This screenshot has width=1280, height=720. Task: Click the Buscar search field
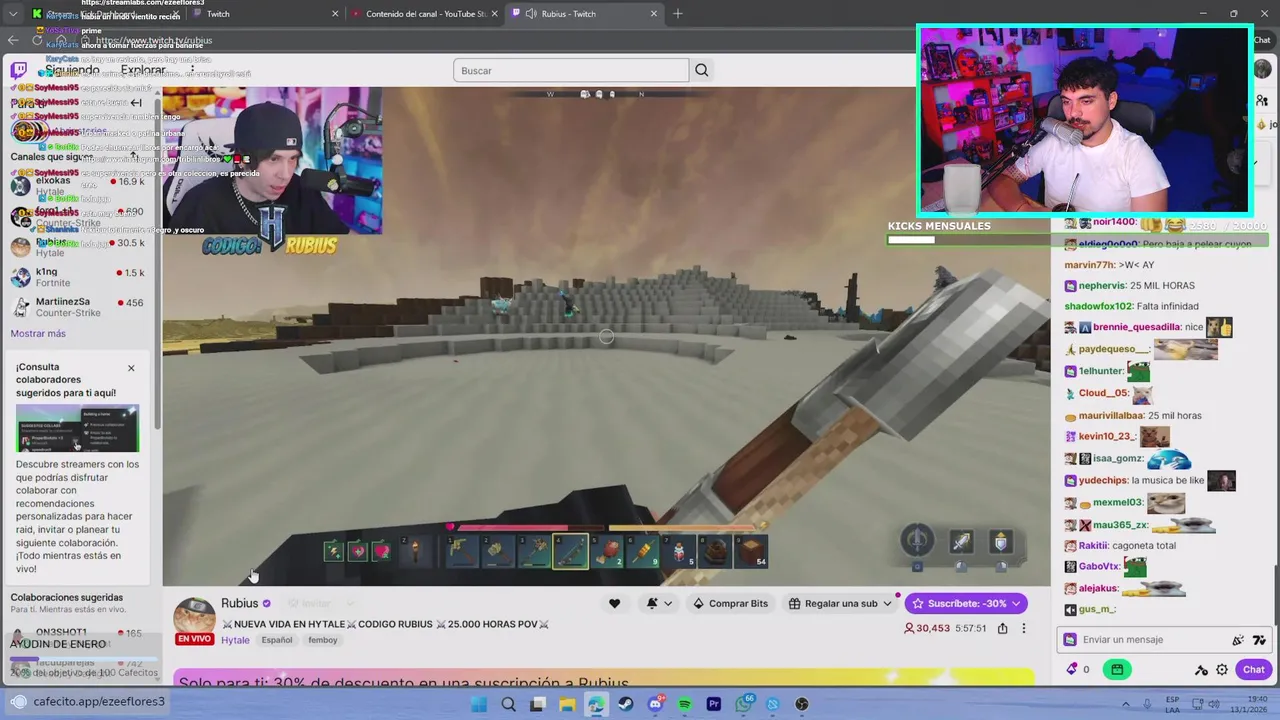[571, 70]
